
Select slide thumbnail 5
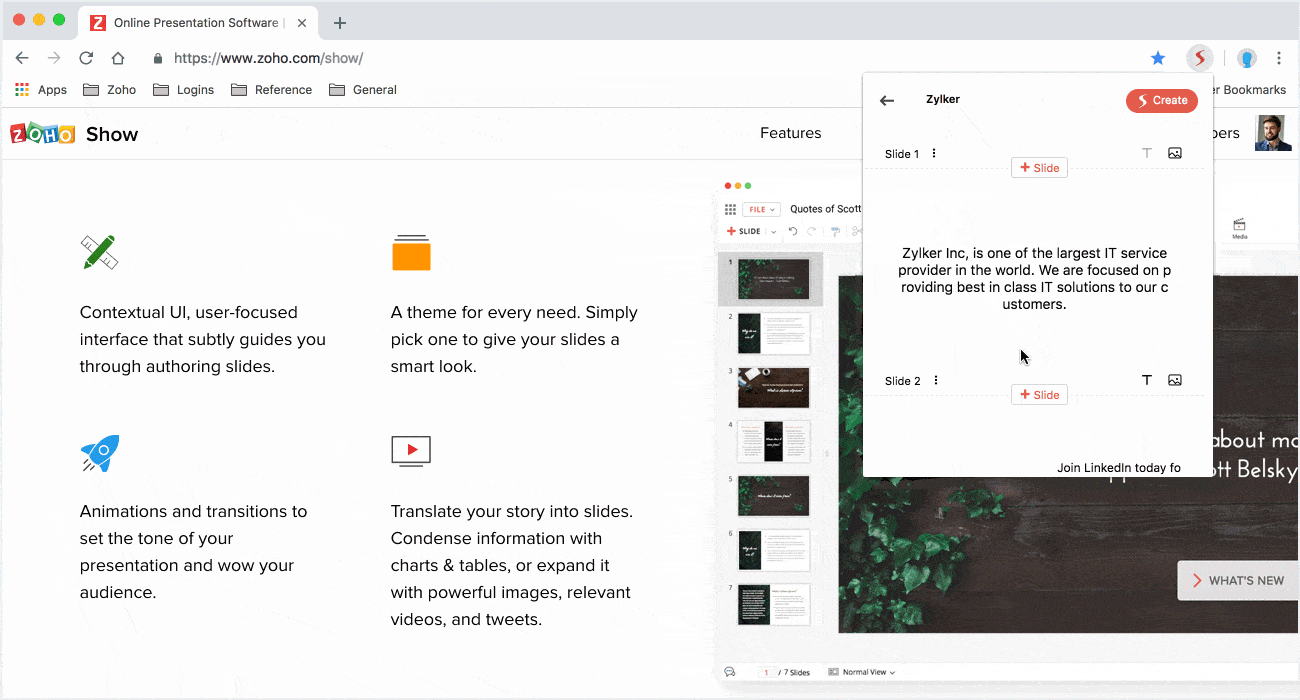[773, 495]
